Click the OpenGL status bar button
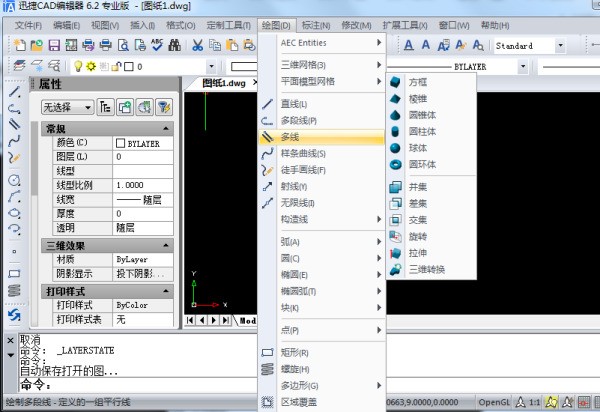Viewport: 600px width, 412px height. pos(494,402)
